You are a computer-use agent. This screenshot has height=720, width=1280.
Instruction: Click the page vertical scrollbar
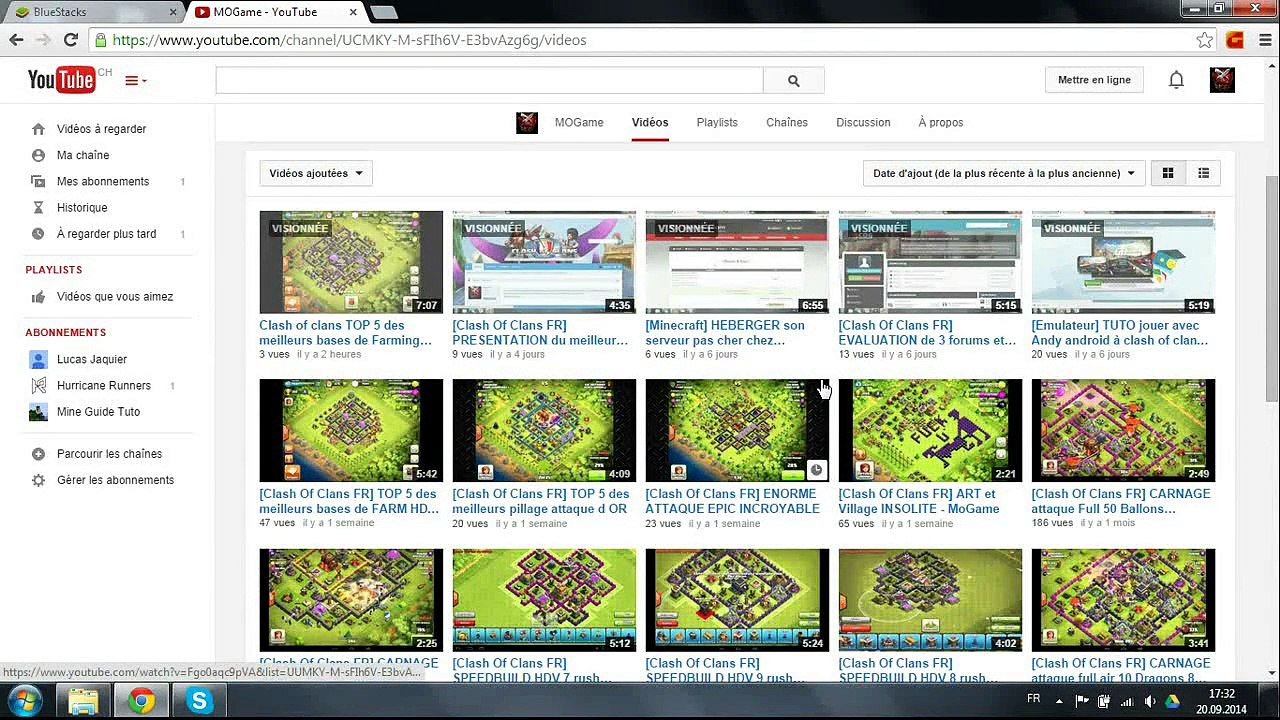(1272, 288)
